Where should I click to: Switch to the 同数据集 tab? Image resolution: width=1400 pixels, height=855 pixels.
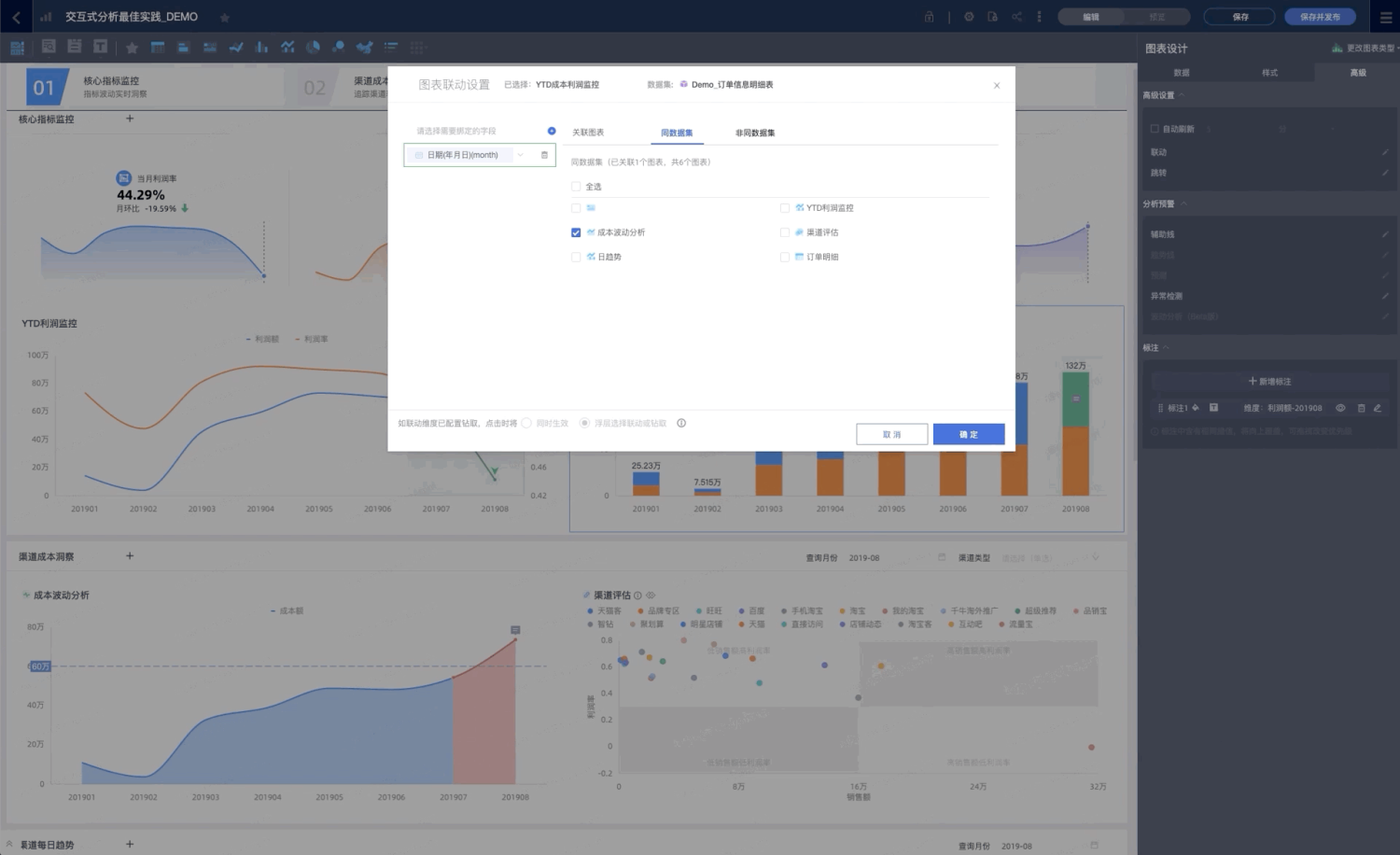[677, 133]
